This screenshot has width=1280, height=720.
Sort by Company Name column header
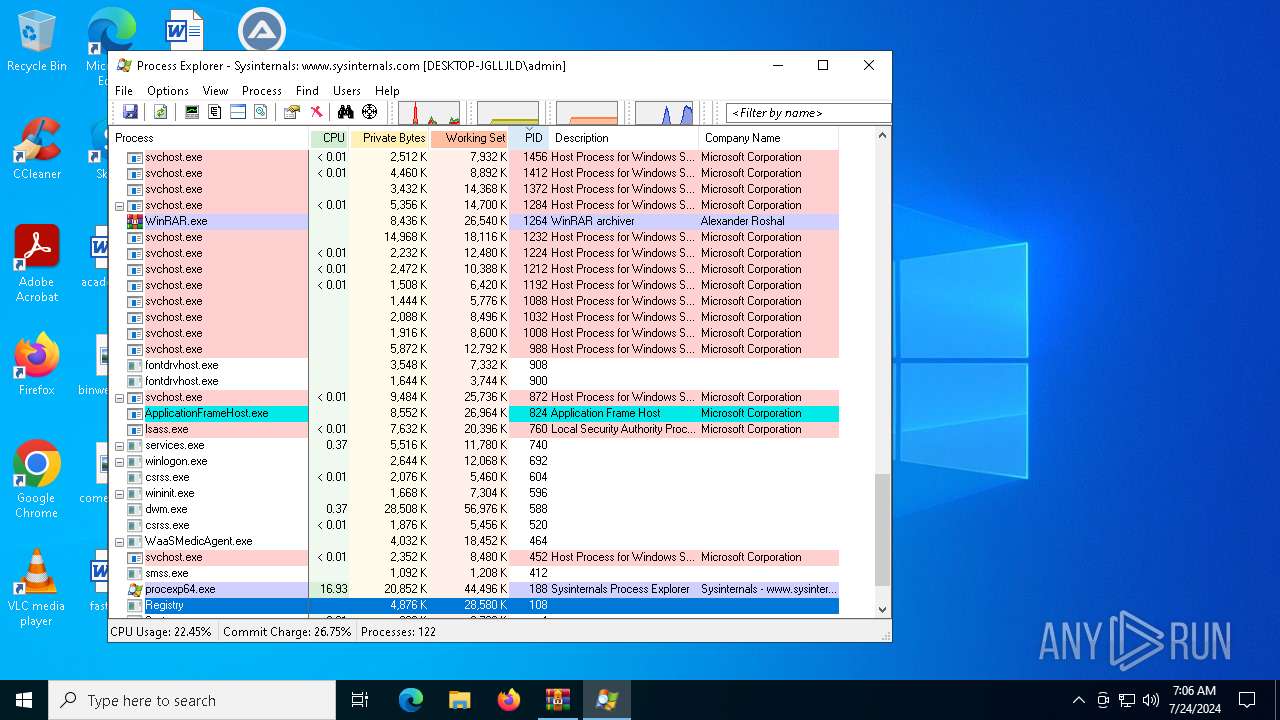(768, 138)
